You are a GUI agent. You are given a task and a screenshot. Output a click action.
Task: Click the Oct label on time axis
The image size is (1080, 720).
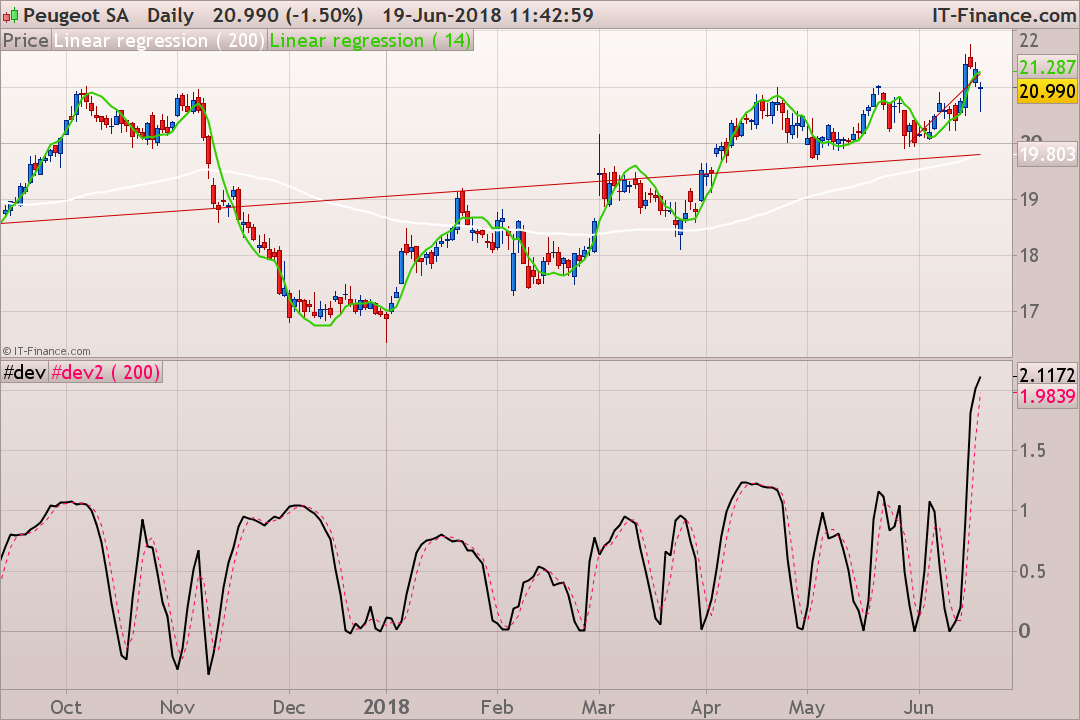click(66, 708)
